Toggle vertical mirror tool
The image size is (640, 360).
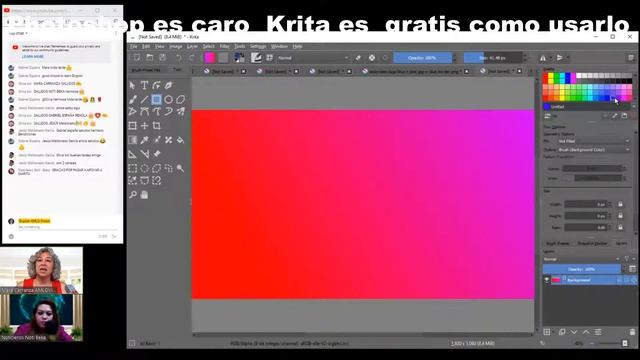coord(560,58)
